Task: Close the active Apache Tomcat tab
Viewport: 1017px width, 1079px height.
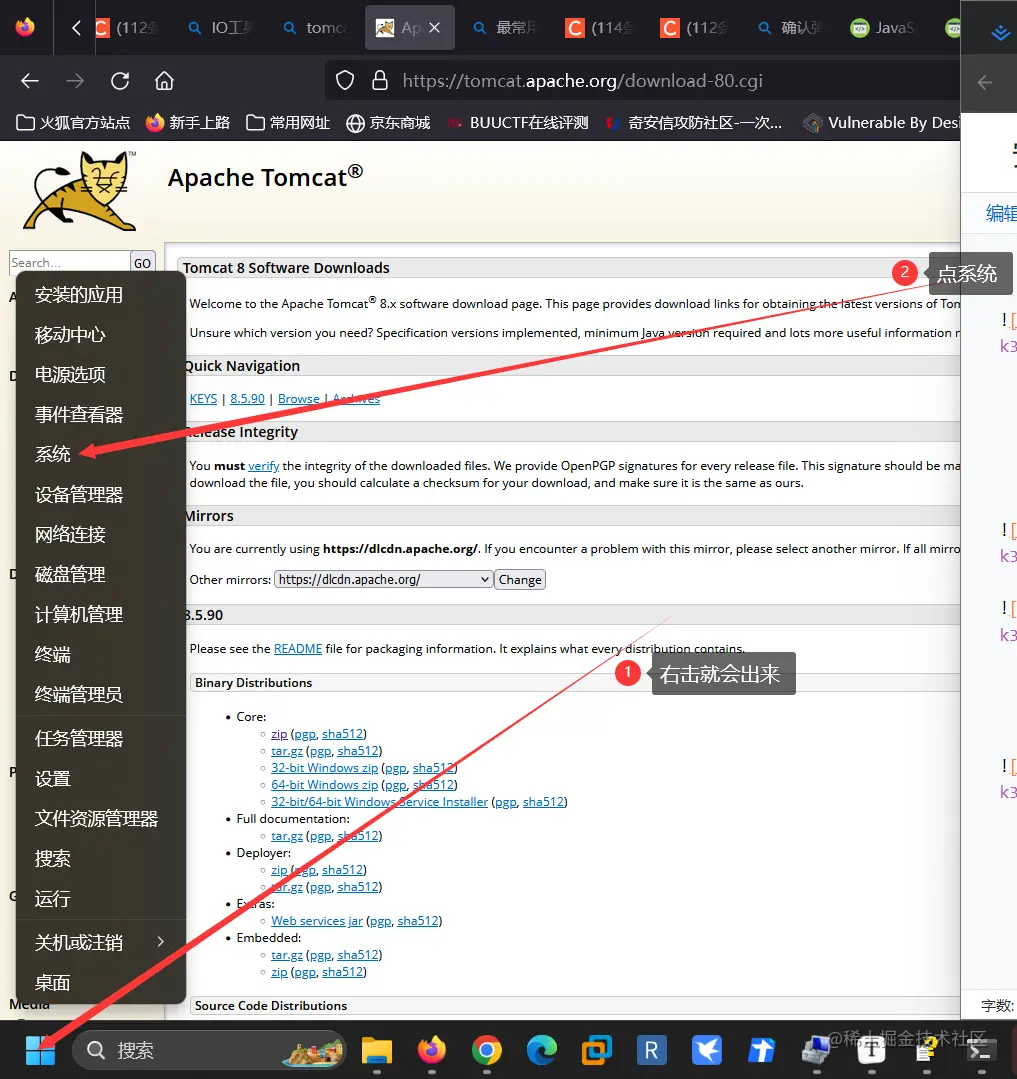Action: pyautogui.click(x=434, y=28)
